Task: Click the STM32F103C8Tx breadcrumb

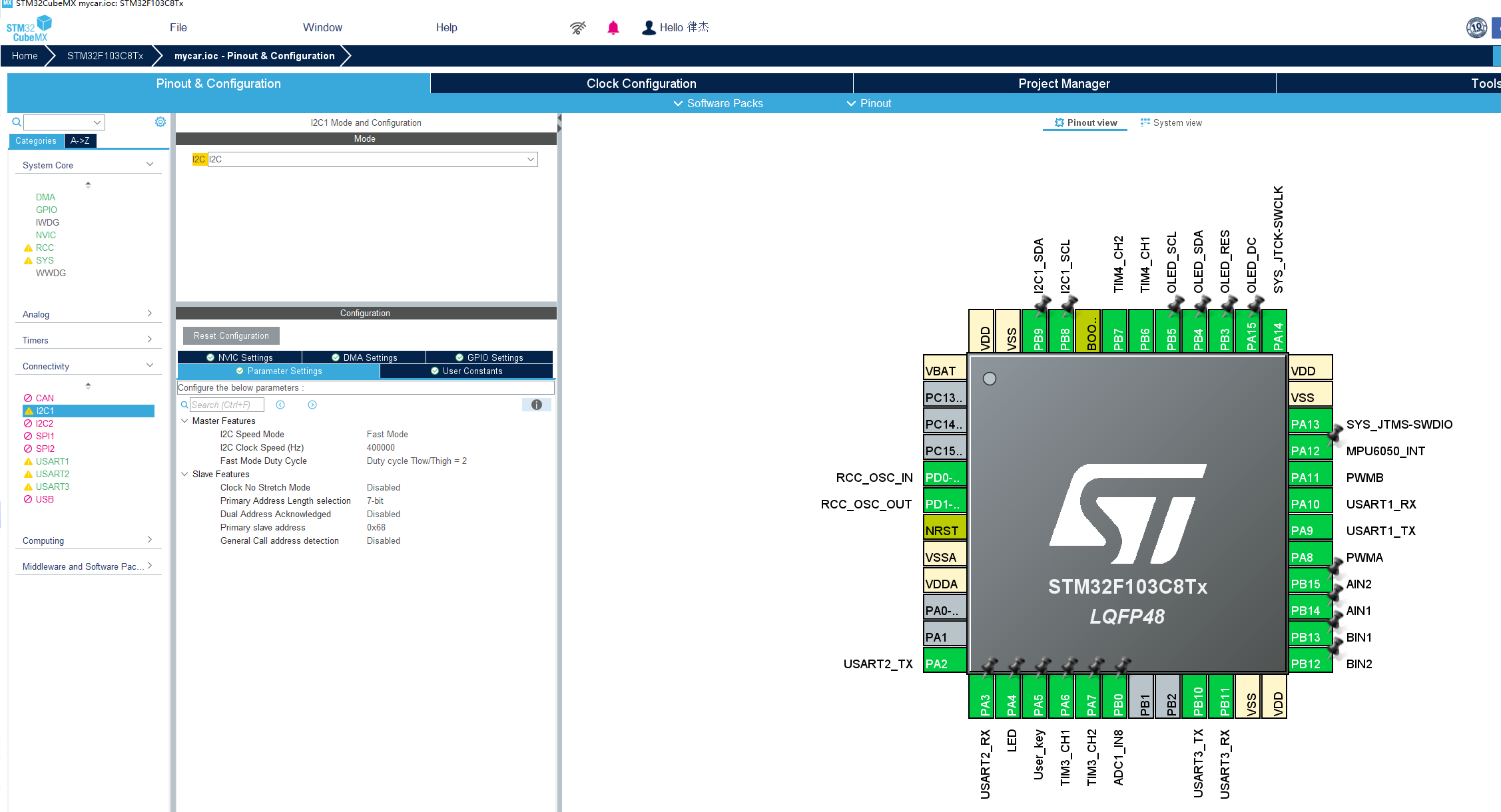Action: 105,56
